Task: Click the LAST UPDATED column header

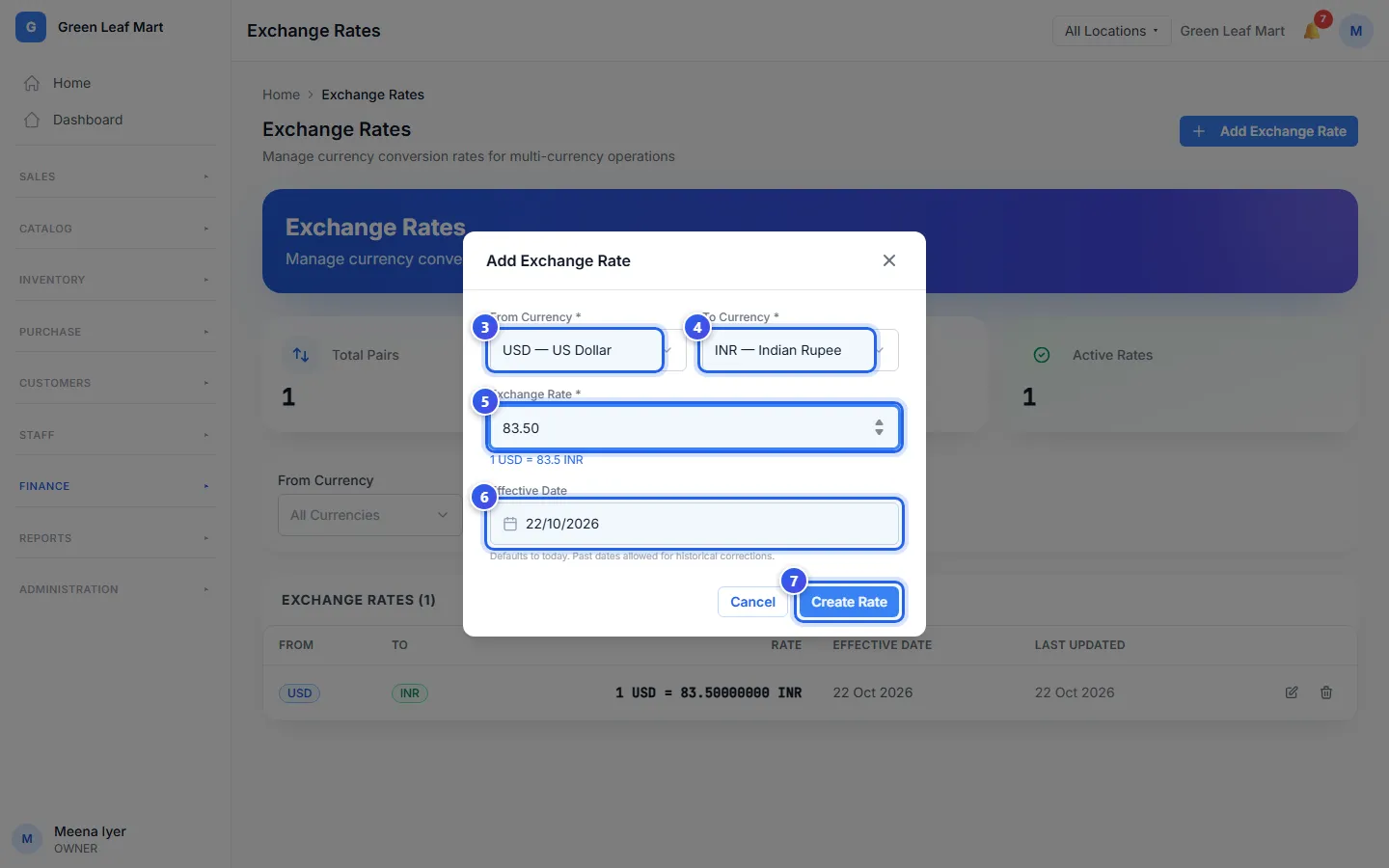Action: click(x=1079, y=645)
